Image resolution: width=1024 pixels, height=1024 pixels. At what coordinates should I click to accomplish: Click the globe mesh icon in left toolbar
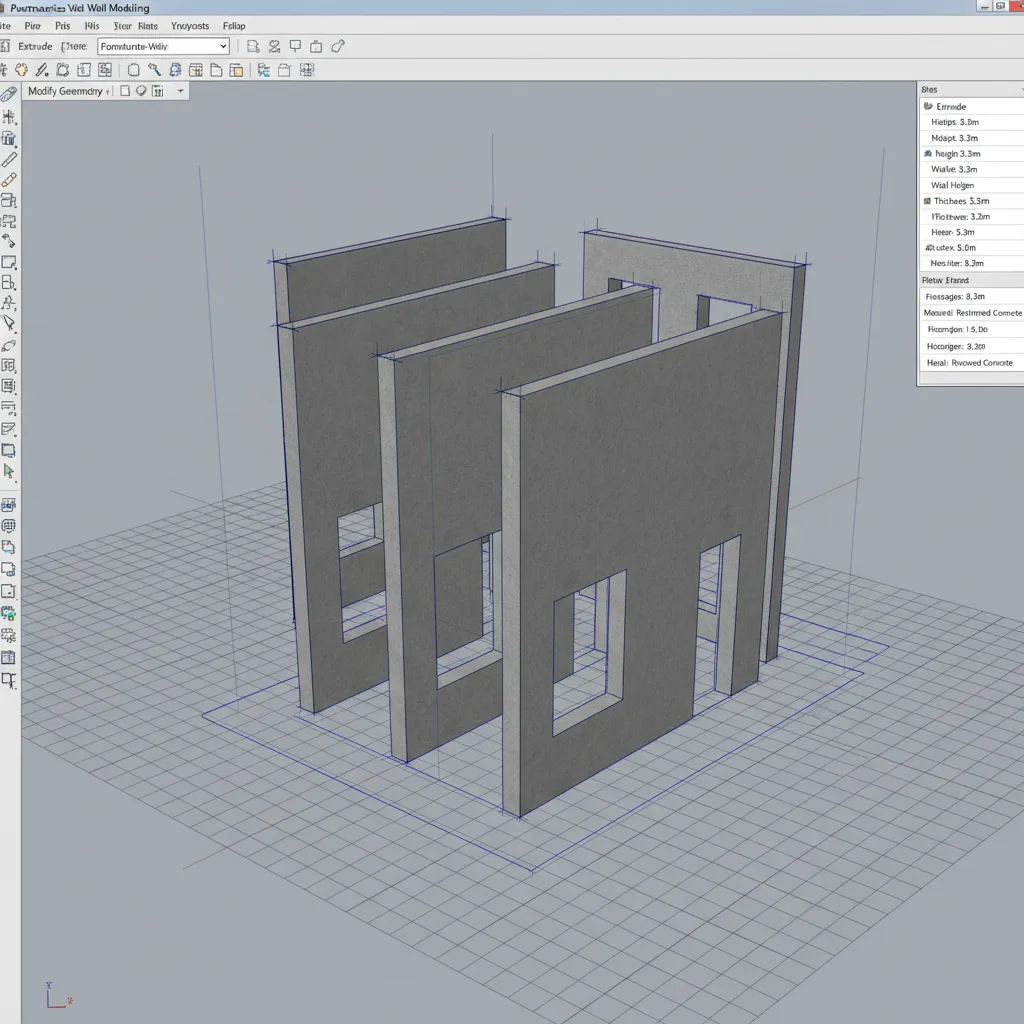(8, 526)
